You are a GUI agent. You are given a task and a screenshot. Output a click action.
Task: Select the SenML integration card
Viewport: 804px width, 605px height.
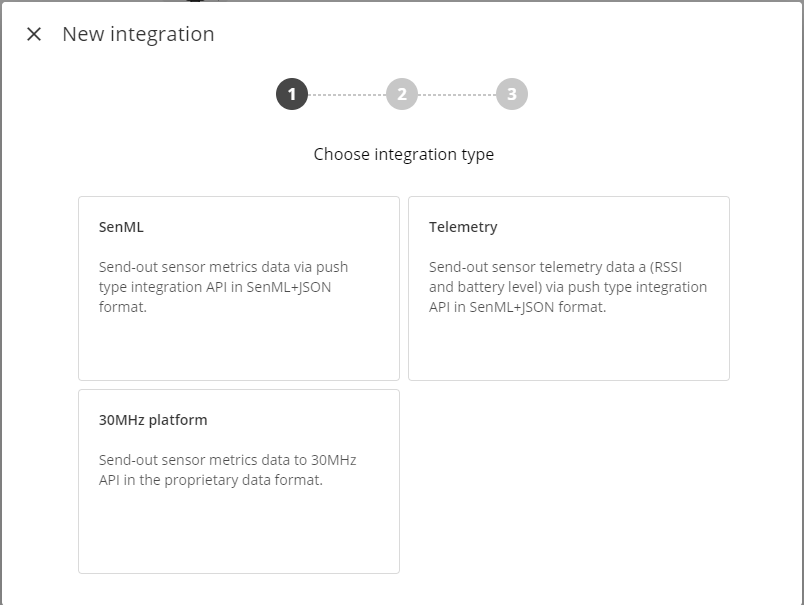point(239,288)
